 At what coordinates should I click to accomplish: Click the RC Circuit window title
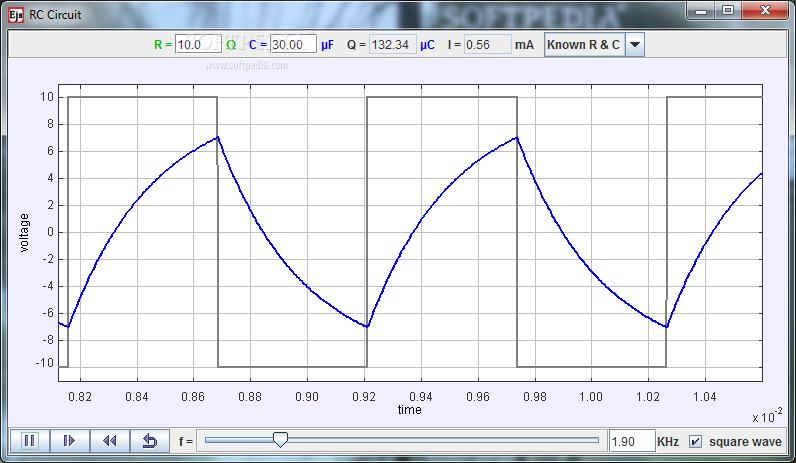(55, 15)
